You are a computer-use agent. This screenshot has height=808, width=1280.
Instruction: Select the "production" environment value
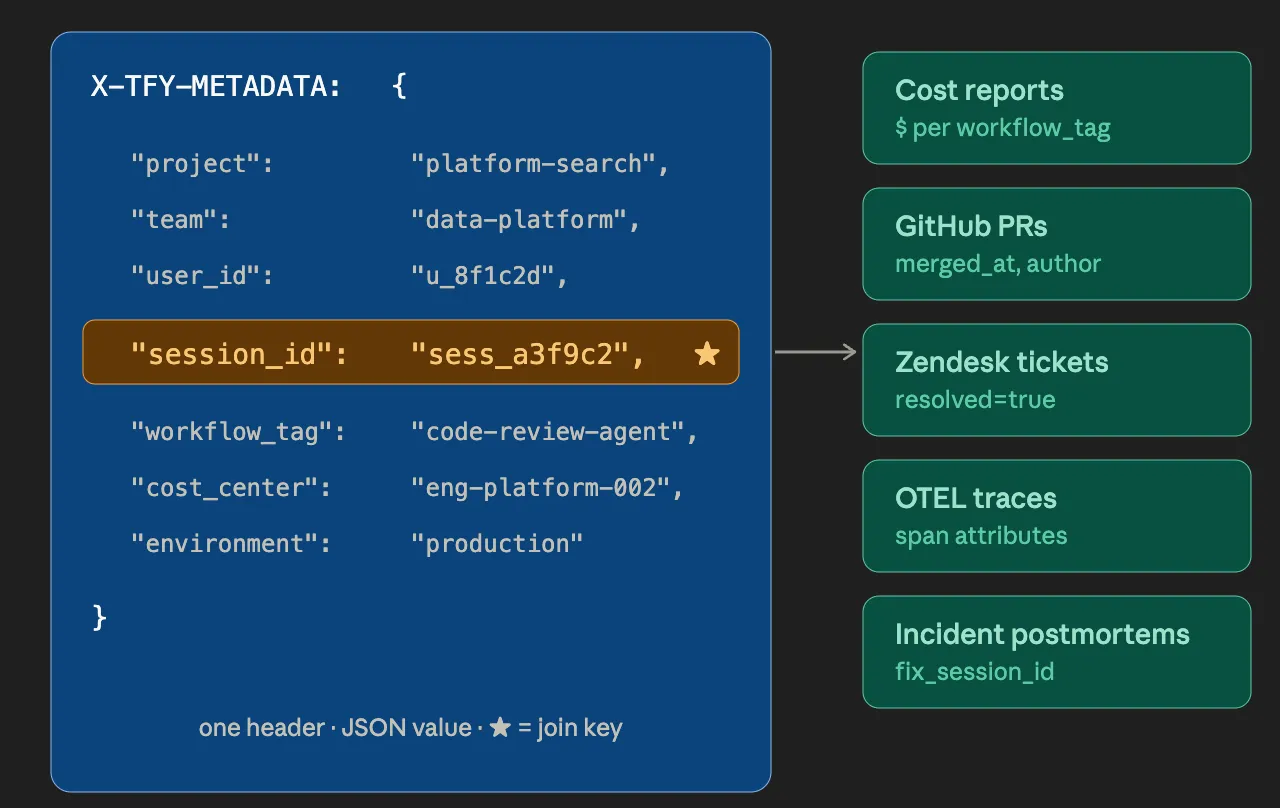[497, 544]
